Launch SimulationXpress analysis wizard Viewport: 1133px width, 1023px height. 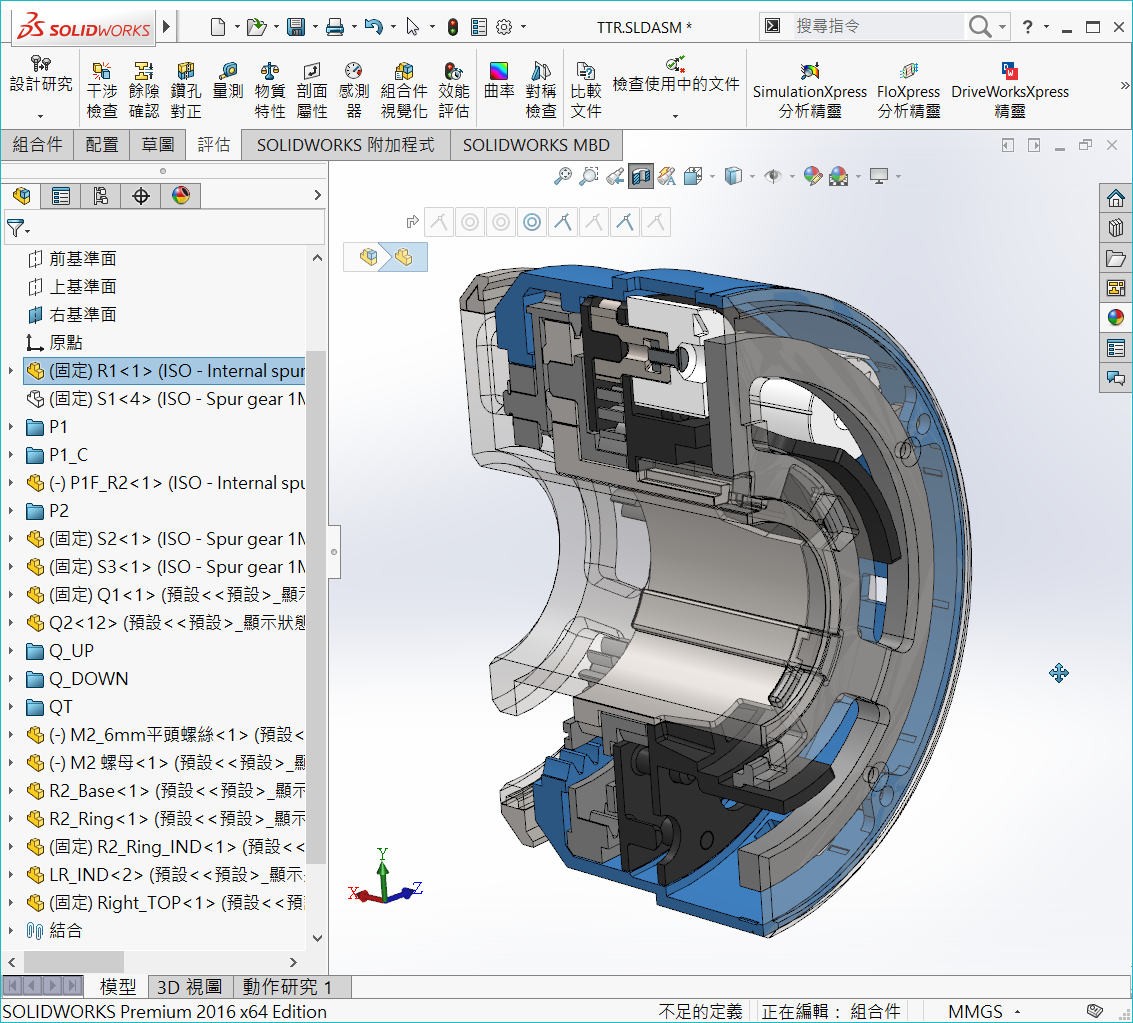point(810,90)
